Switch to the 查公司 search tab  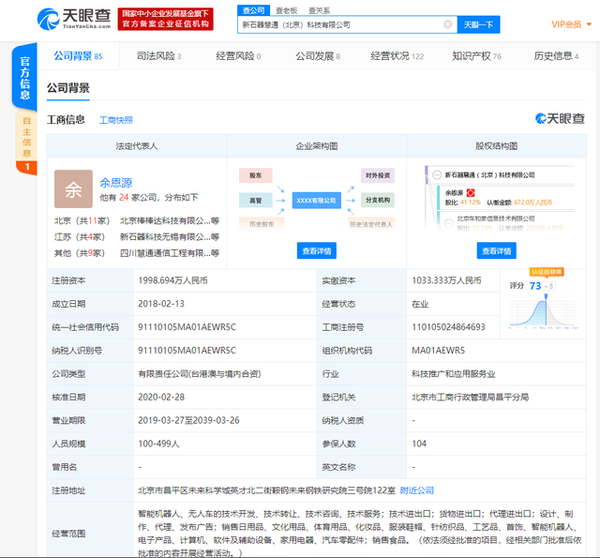[x=254, y=10]
